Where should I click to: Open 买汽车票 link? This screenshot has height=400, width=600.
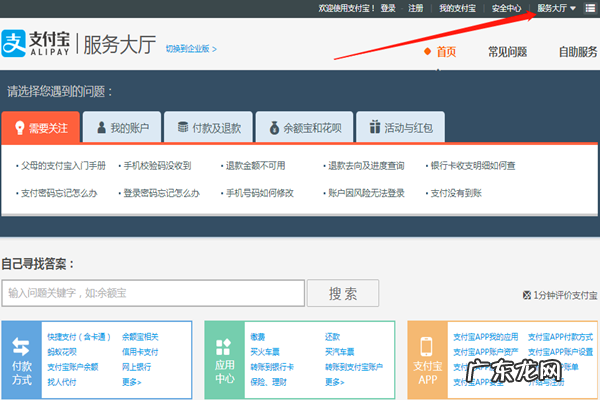[339, 352]
